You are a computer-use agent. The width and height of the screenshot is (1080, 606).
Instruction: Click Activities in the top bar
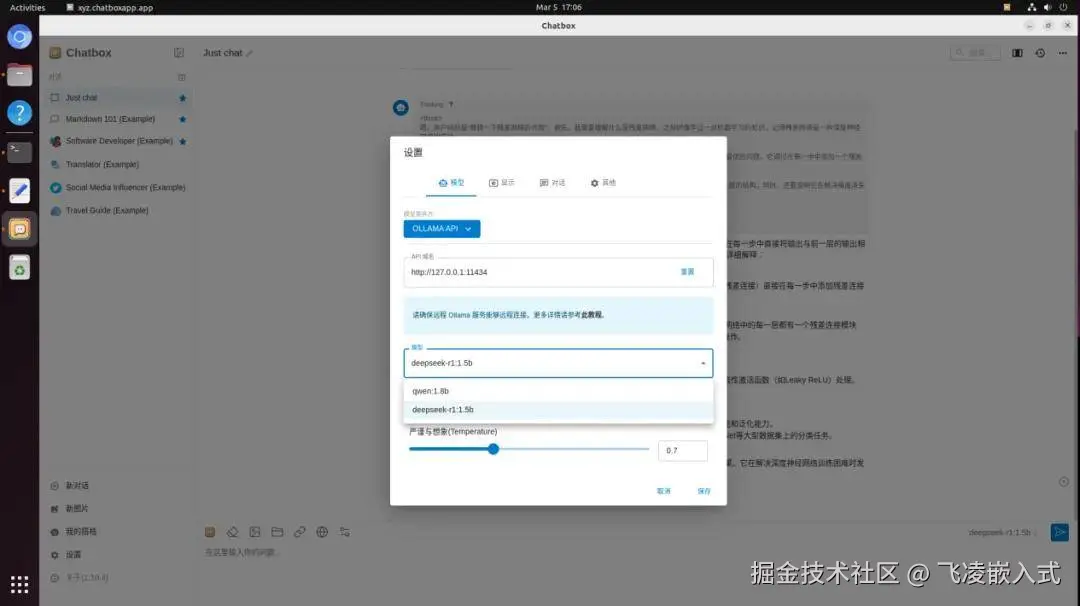[28, 8]
